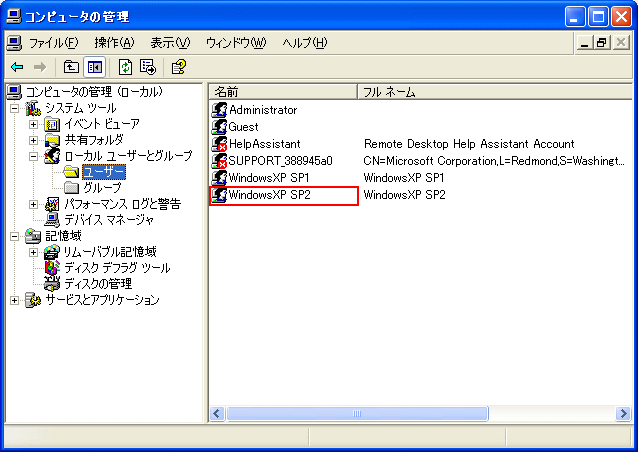638x452 pixels.
Task: Select リムーバブル記憶域 in the tree
Action: (110, 252)
